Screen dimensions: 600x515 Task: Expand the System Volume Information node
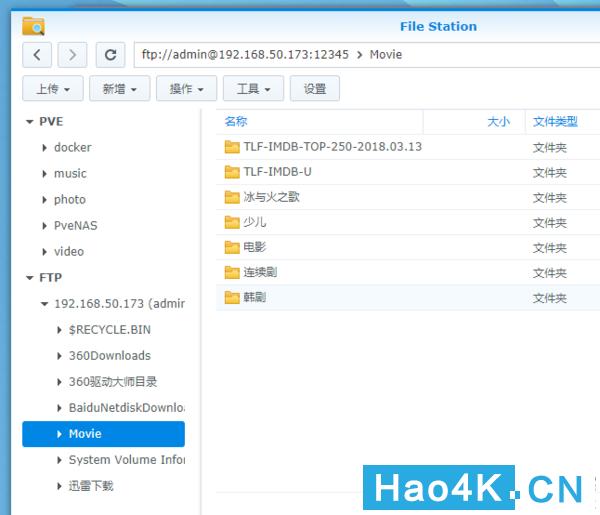point(59,460)
